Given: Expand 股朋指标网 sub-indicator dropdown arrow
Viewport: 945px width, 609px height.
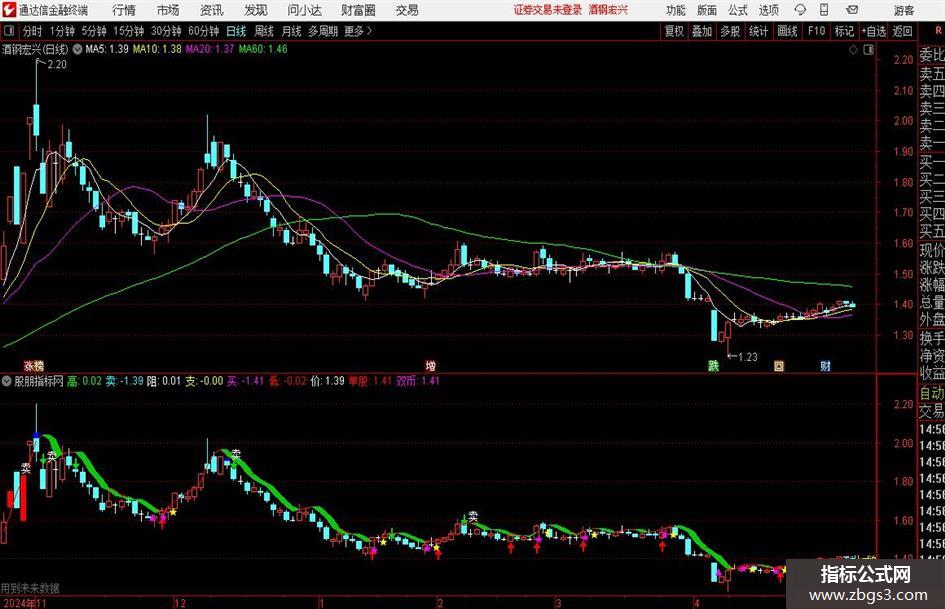Looking at the screenshot, I should click(x=7, y=381).
